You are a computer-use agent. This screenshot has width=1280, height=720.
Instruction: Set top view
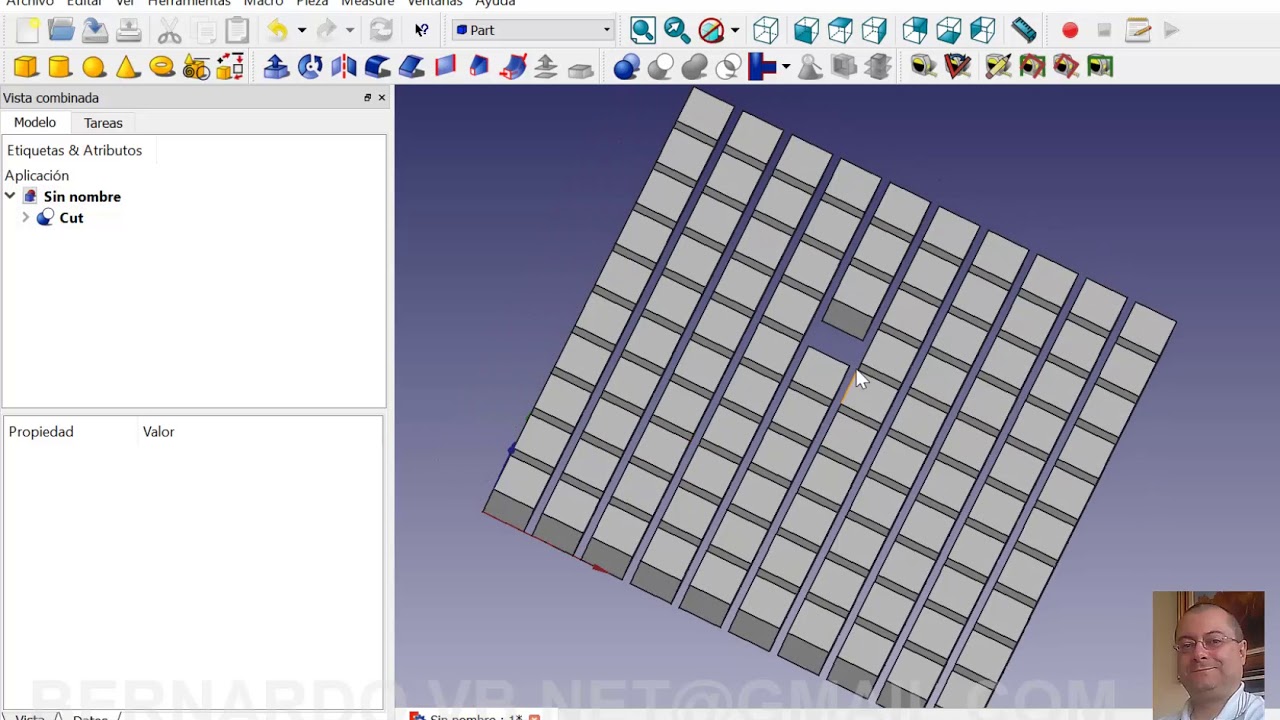[x=840, y=31]
